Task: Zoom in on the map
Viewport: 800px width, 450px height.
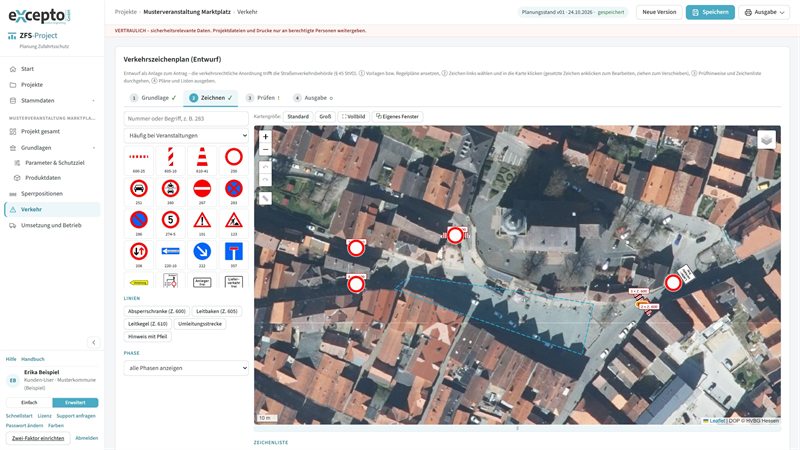Action: point(265,137)
